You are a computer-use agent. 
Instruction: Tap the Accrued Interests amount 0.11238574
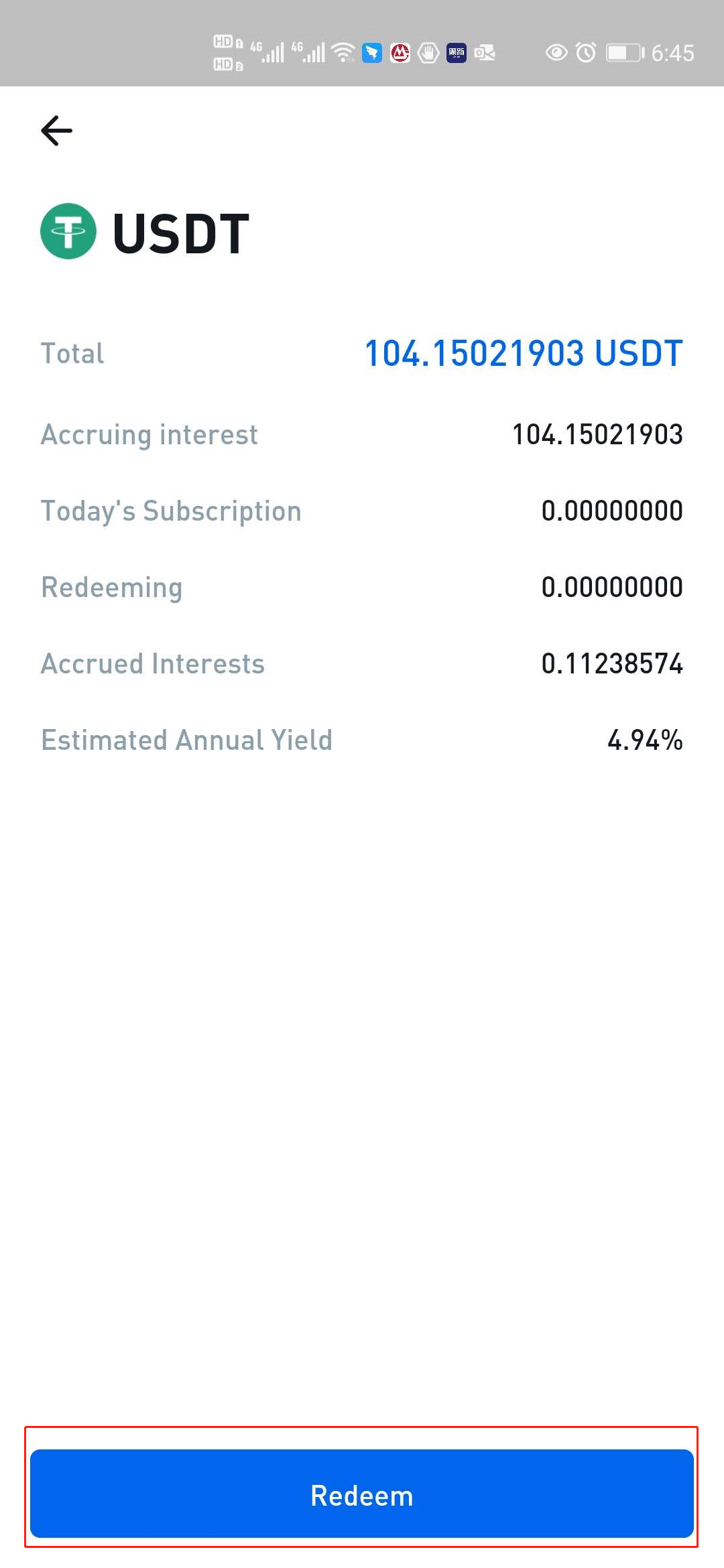point(612,663)
